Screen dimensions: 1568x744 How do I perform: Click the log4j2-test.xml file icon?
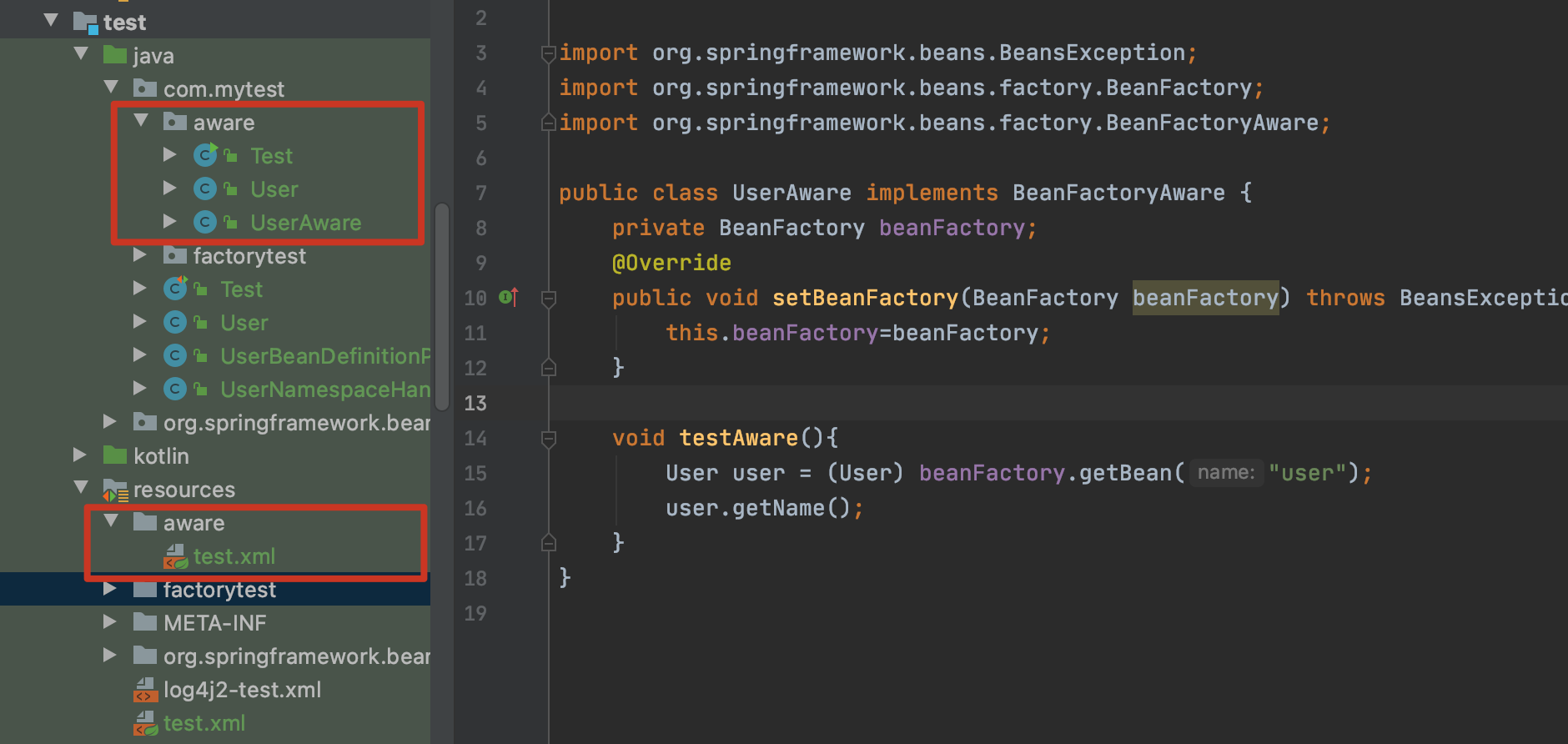145,690
